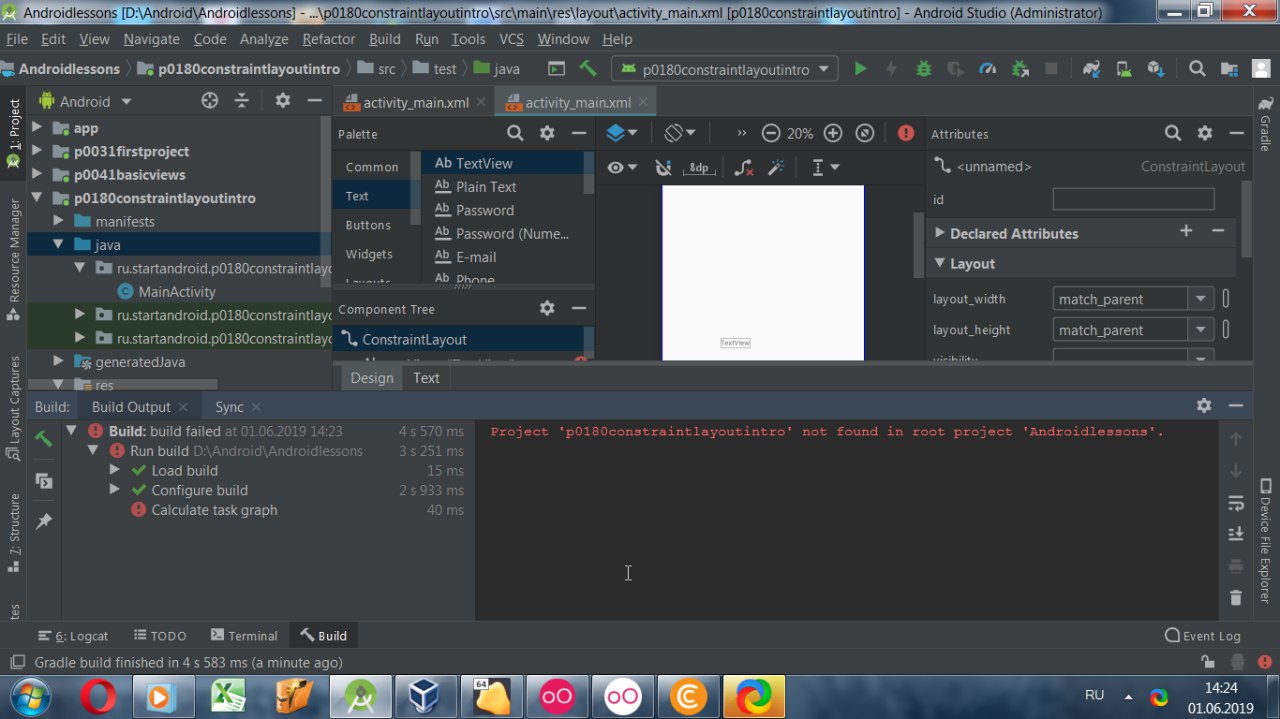
Task: Click the Search Everywhere magnifier in main toolbar
Action: click(1197, 69)
